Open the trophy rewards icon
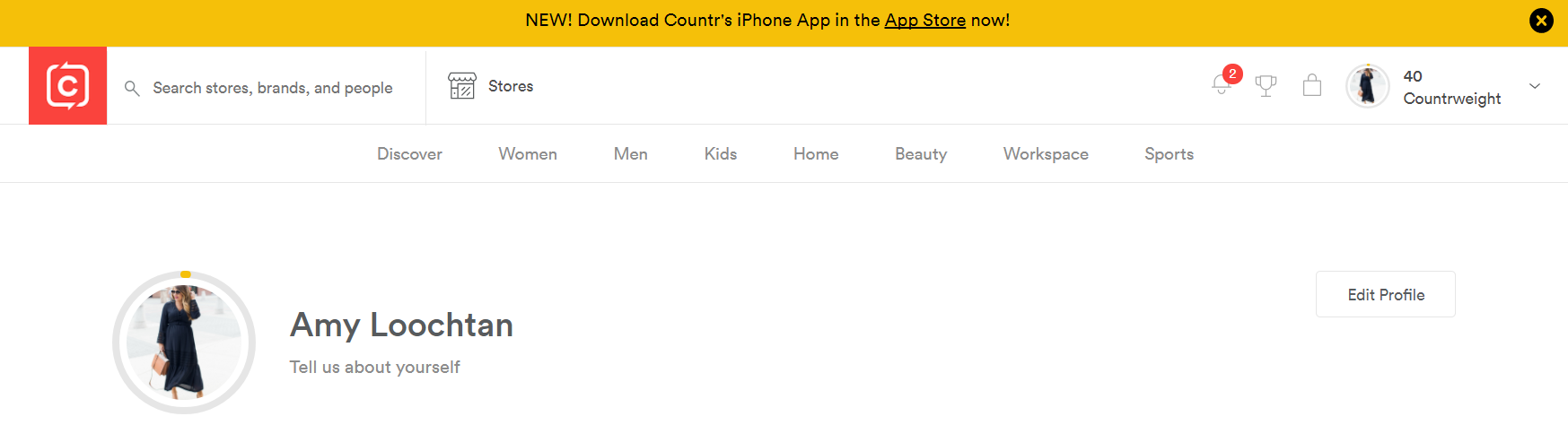This screenshot has width=1568, height=425. (x=1266, y=86)
